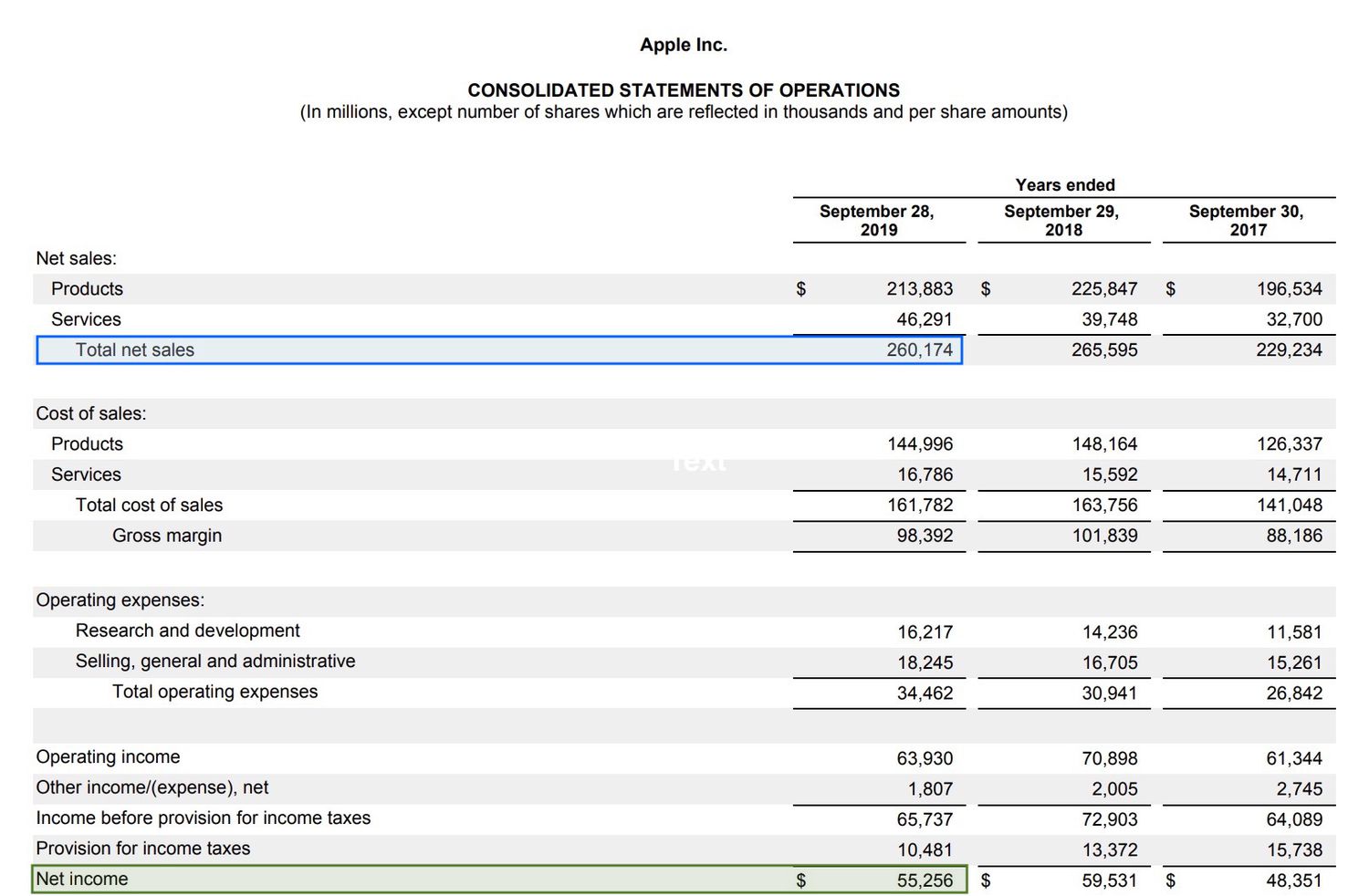The height and width of the screenshot is (896, 1369).
Task: Select the 'Provision for income taxes' label
Action: 143,849
